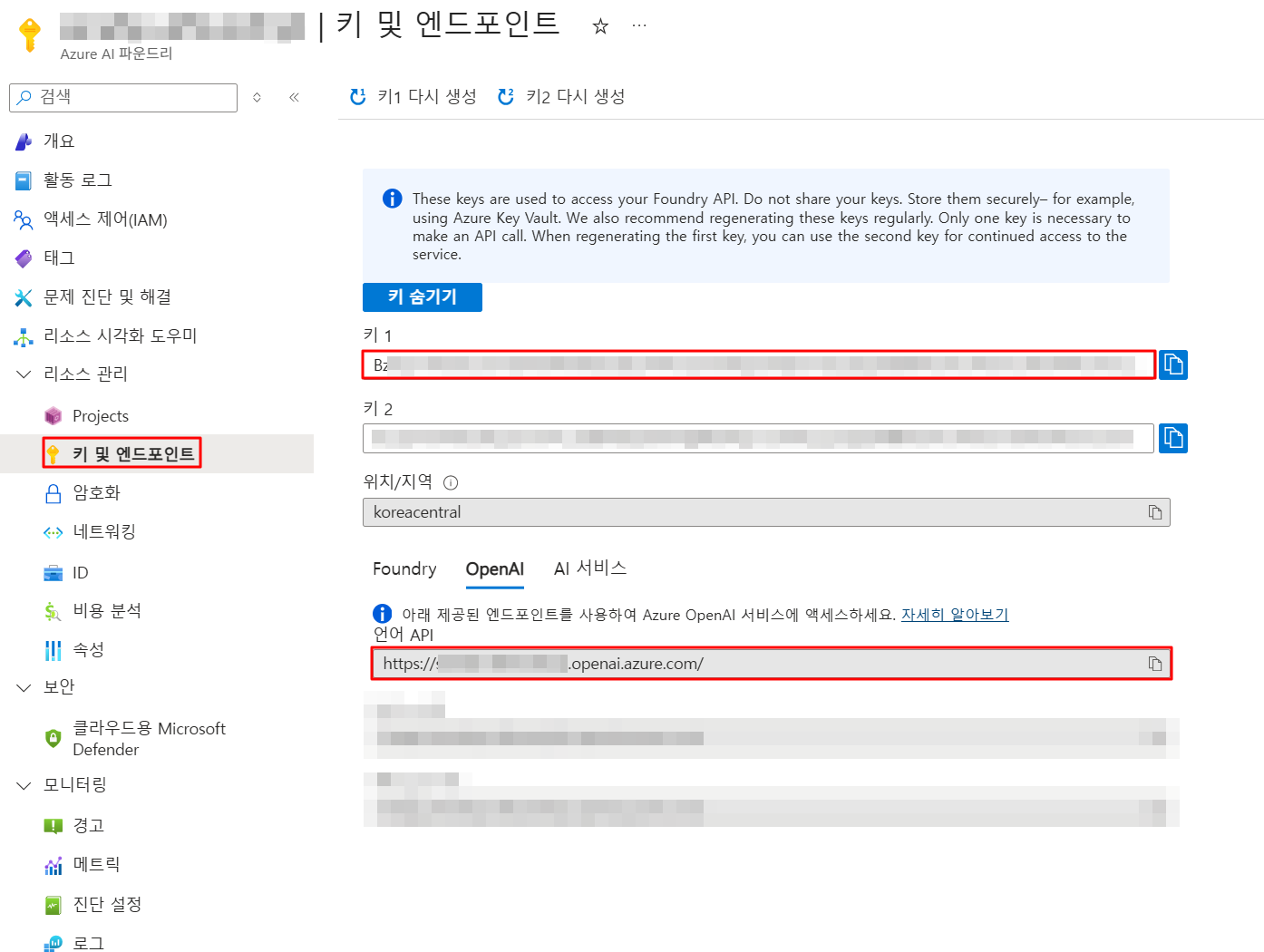Open Projects in sidebar
The image size is (1264, 952).
(101, 415)
